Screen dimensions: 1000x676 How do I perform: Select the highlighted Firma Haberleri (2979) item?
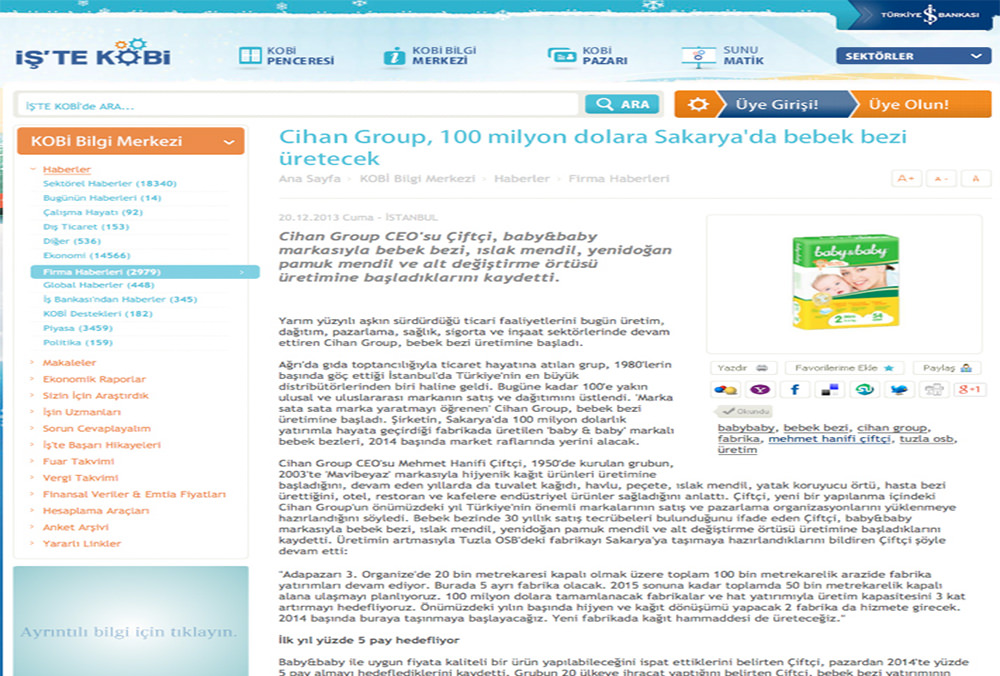145,272
